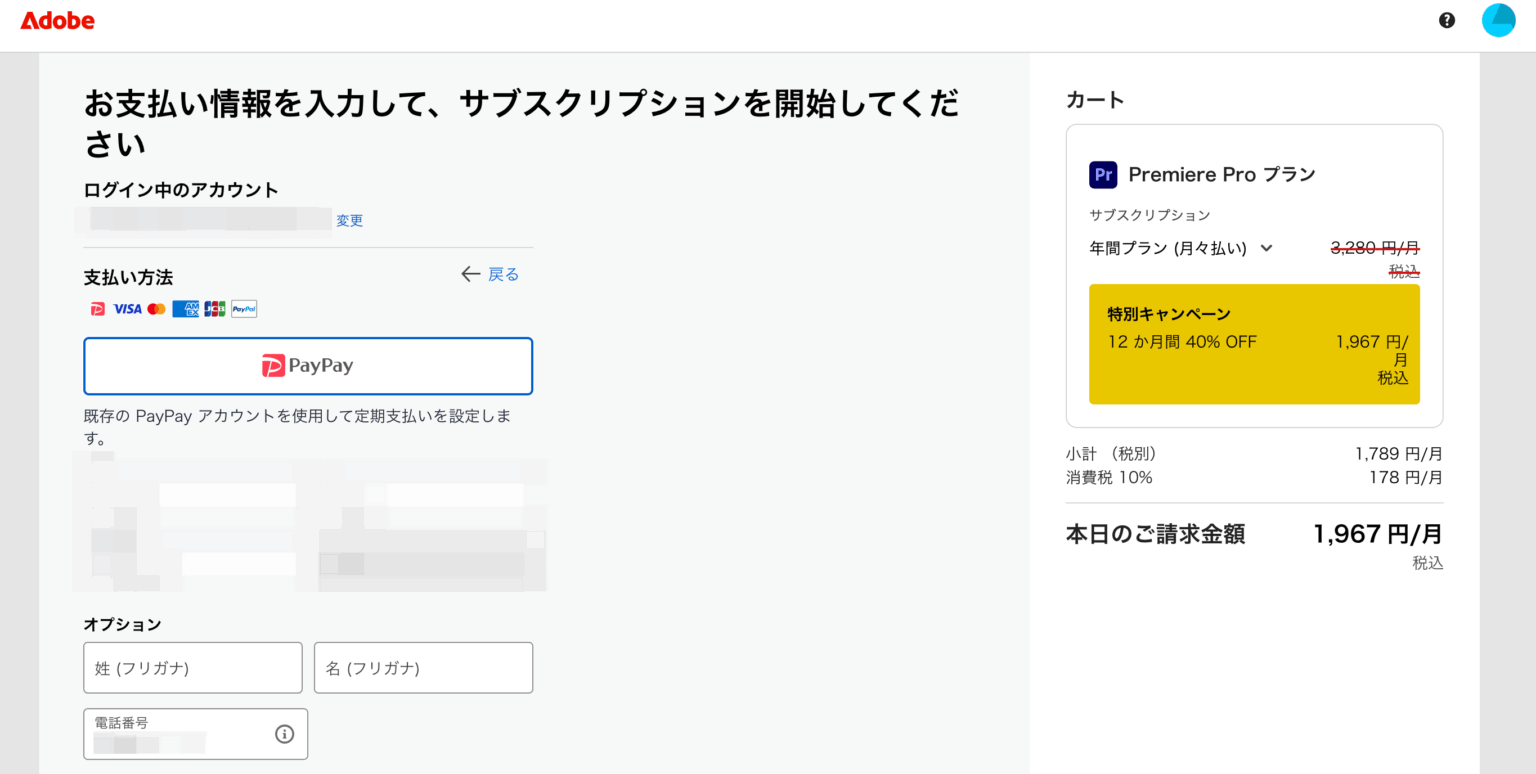Screen dimensions: 1536x774
Task: Open the help icon in the header
Action: click(x=1446, y=19)
